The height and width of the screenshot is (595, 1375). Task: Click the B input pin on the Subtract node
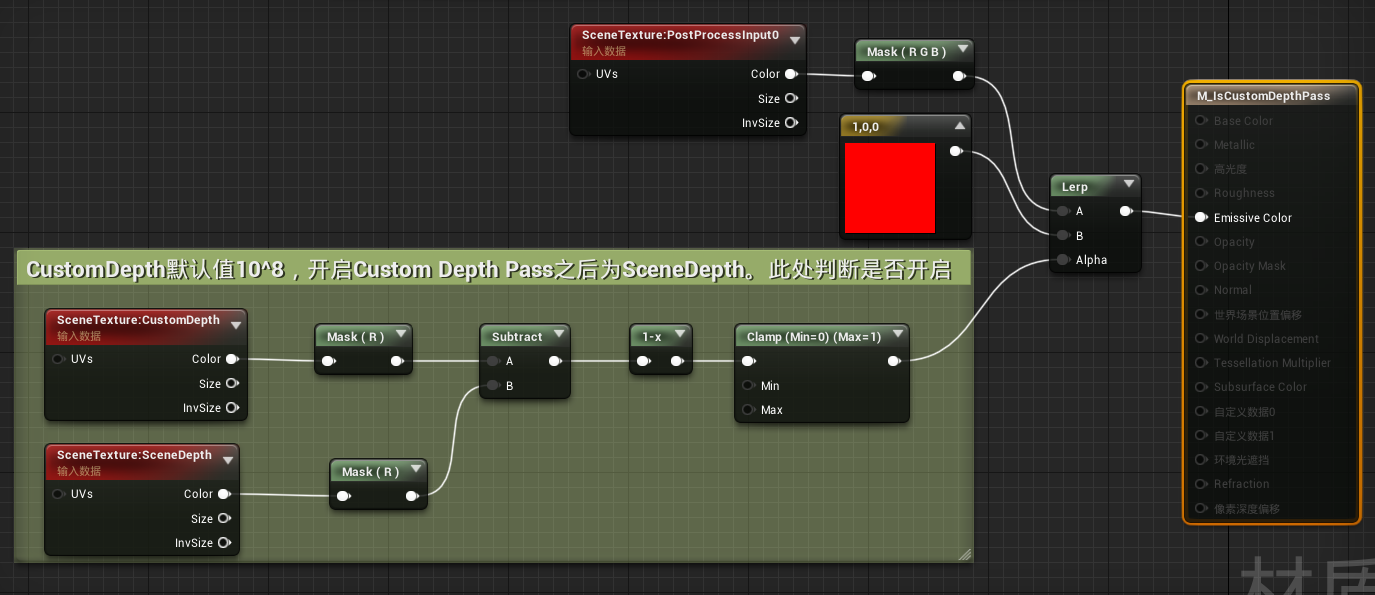click(493, 385)
